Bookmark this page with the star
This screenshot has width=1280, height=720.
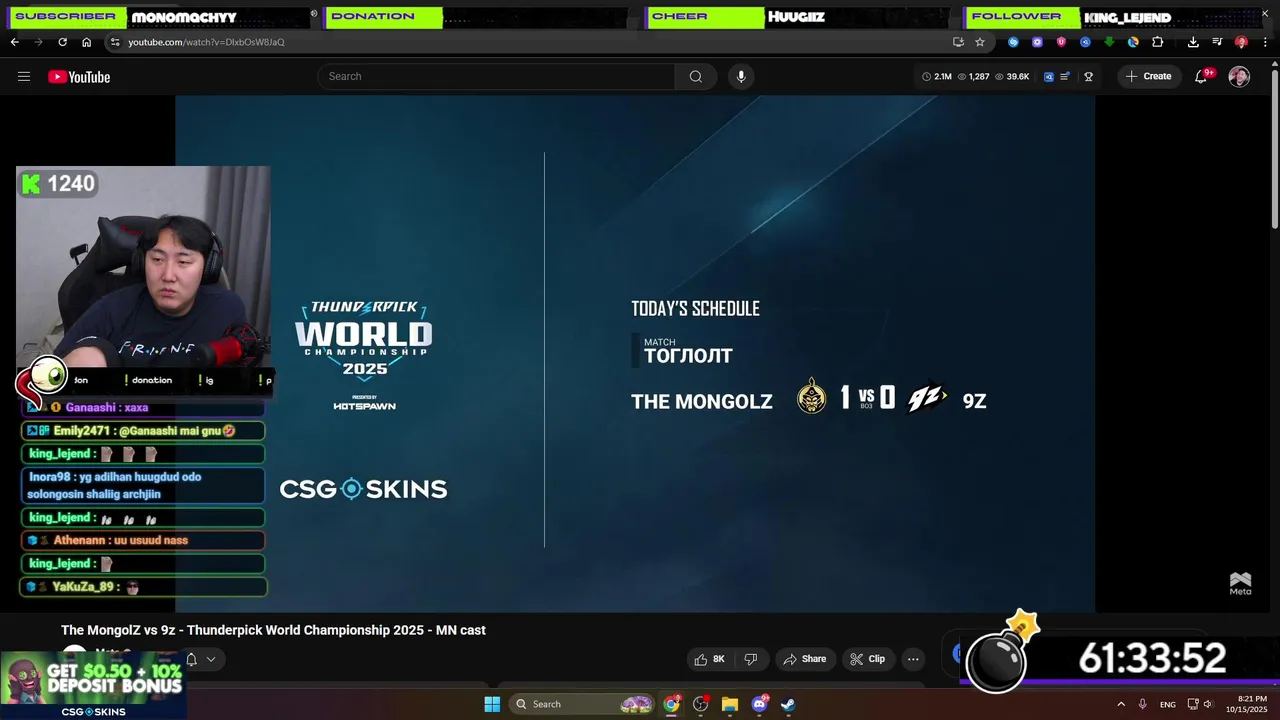980,42
